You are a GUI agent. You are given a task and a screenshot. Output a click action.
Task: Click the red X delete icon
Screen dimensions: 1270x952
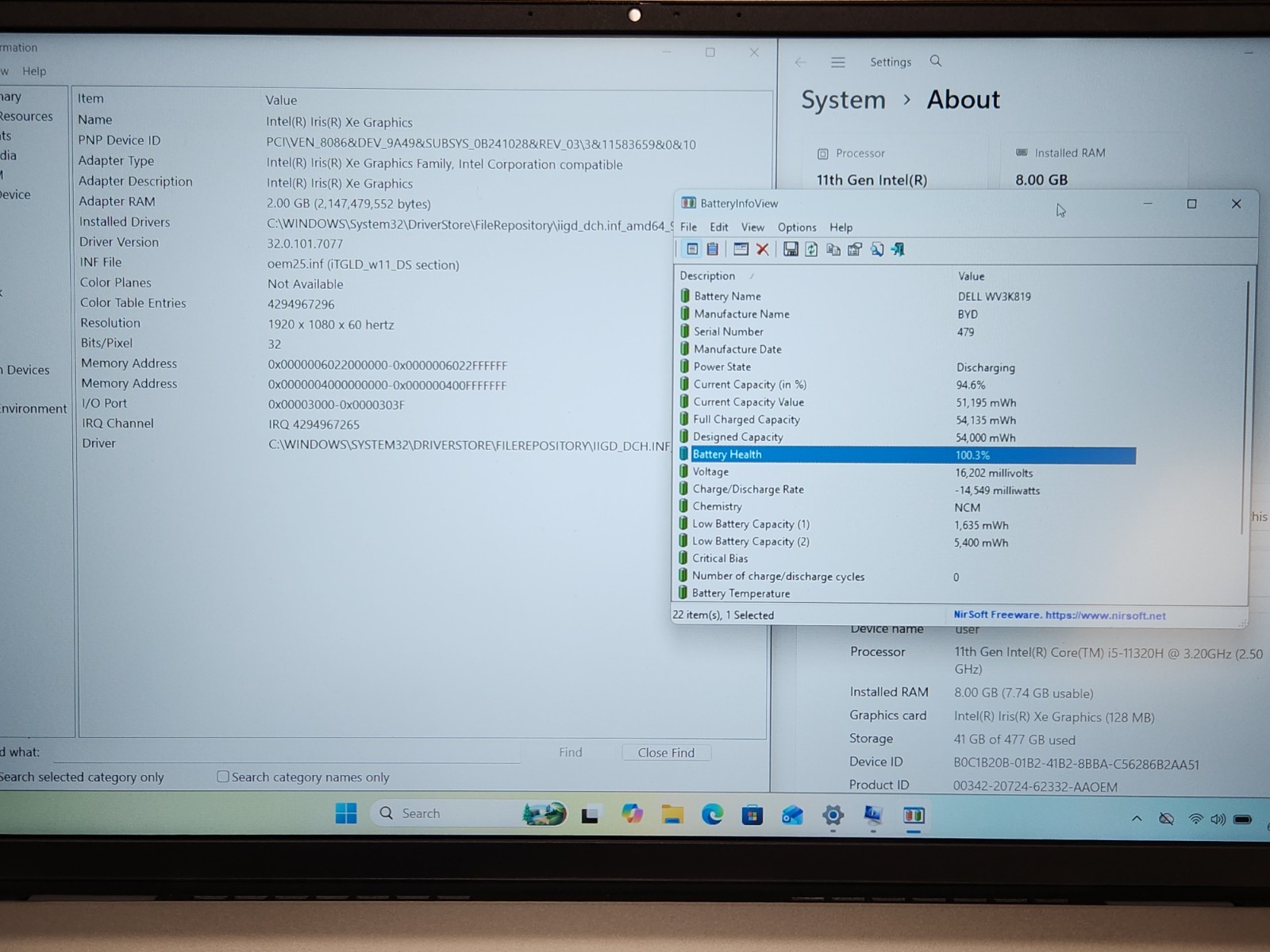762,249
